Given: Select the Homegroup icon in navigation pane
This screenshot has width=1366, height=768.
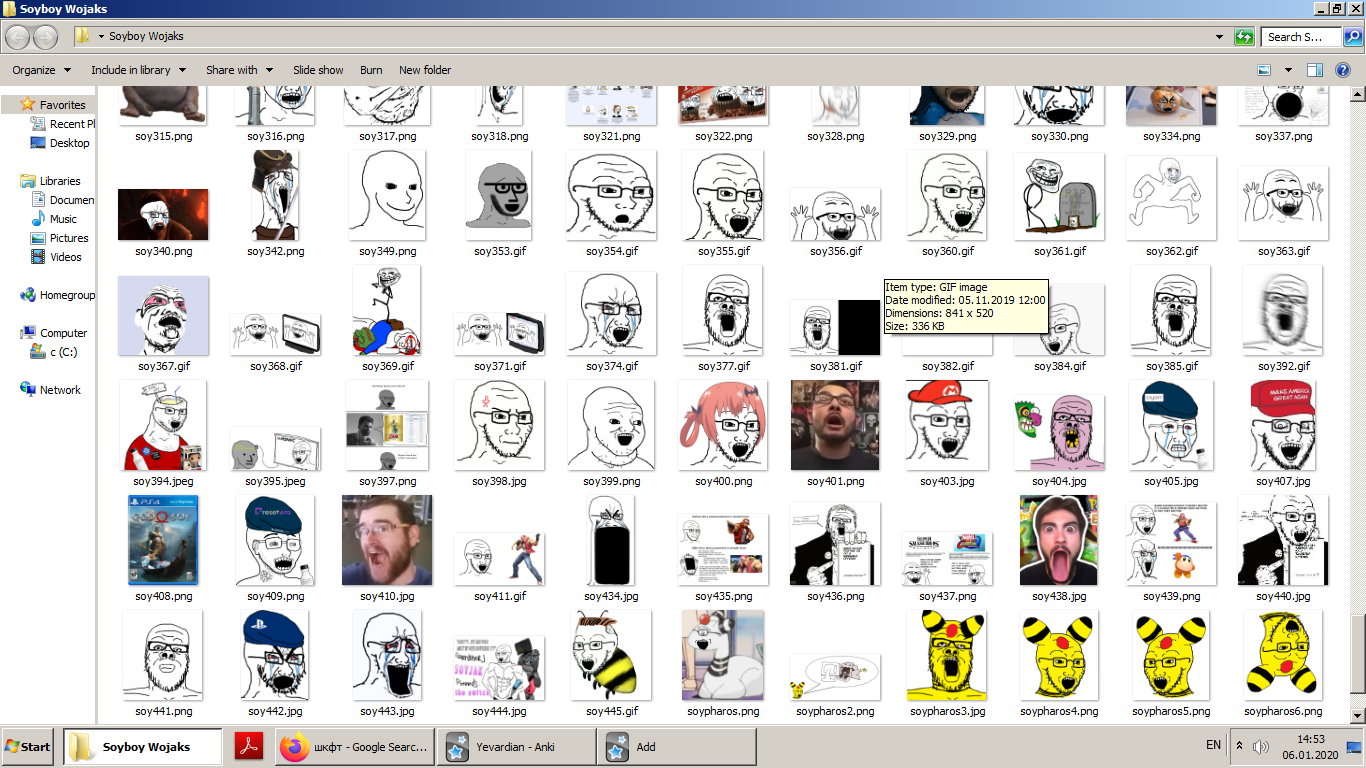Looking at the screenshot, I should (x=28, y=295).
